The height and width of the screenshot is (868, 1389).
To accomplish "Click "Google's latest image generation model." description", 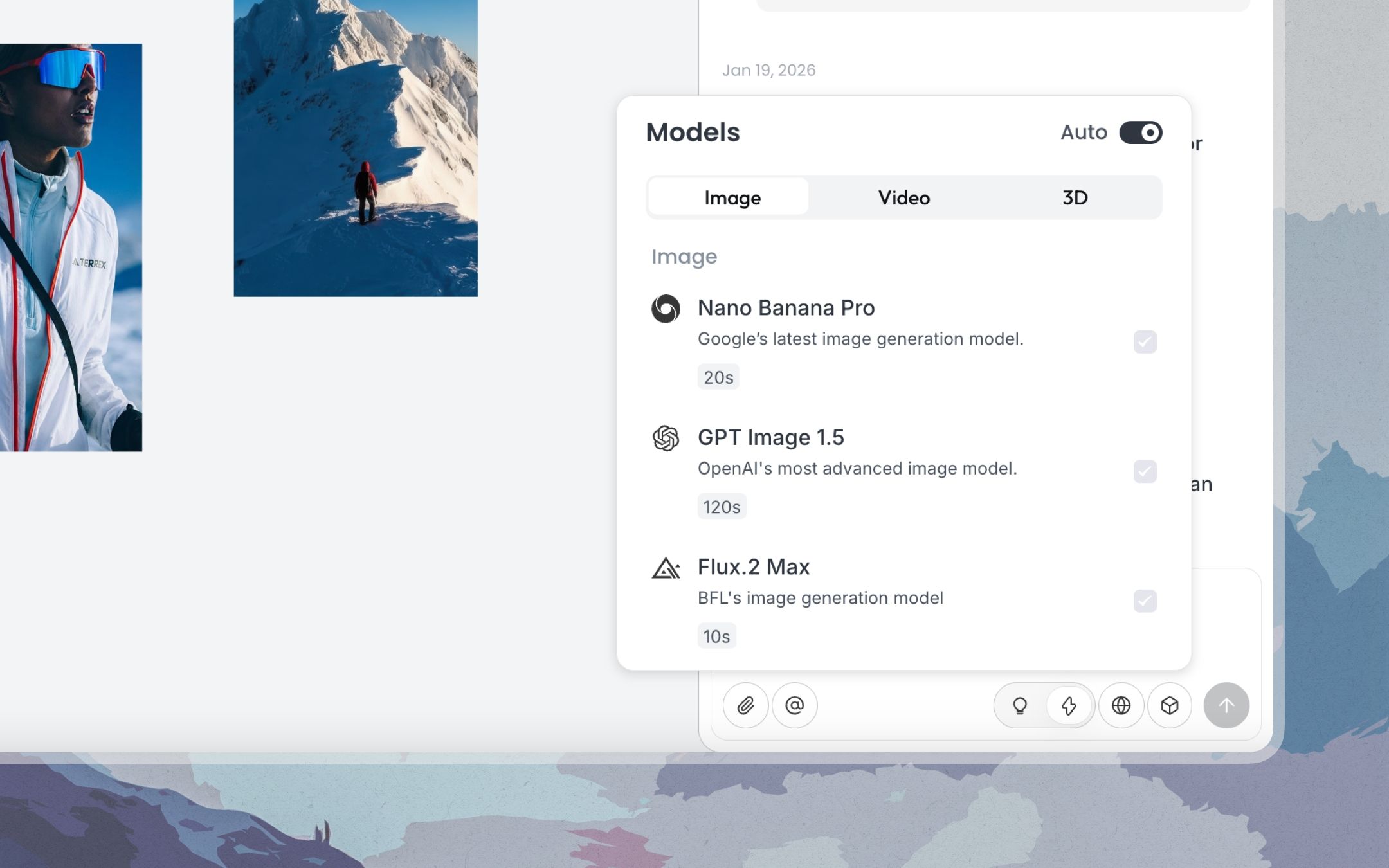I will pyautogui.click(x=860, y=339).
